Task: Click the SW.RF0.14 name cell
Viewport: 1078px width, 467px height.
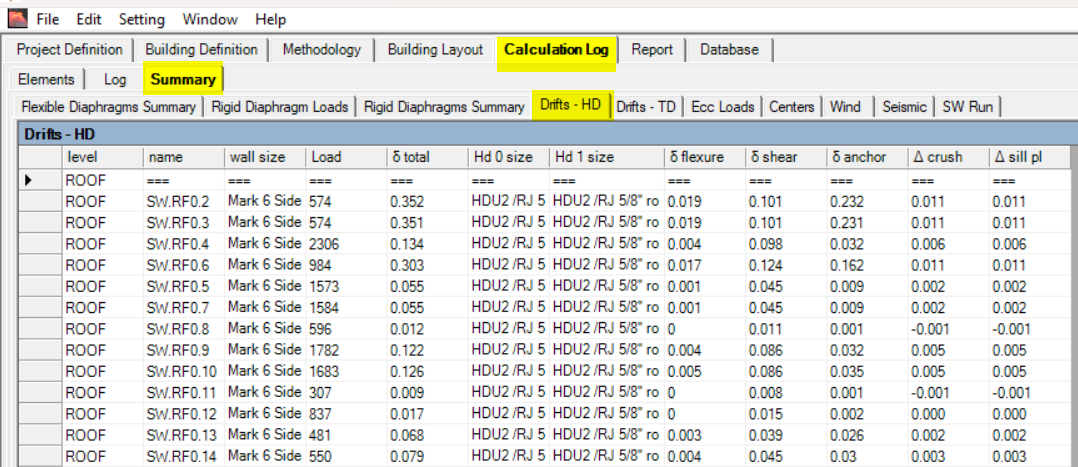Action: [184, 457]
